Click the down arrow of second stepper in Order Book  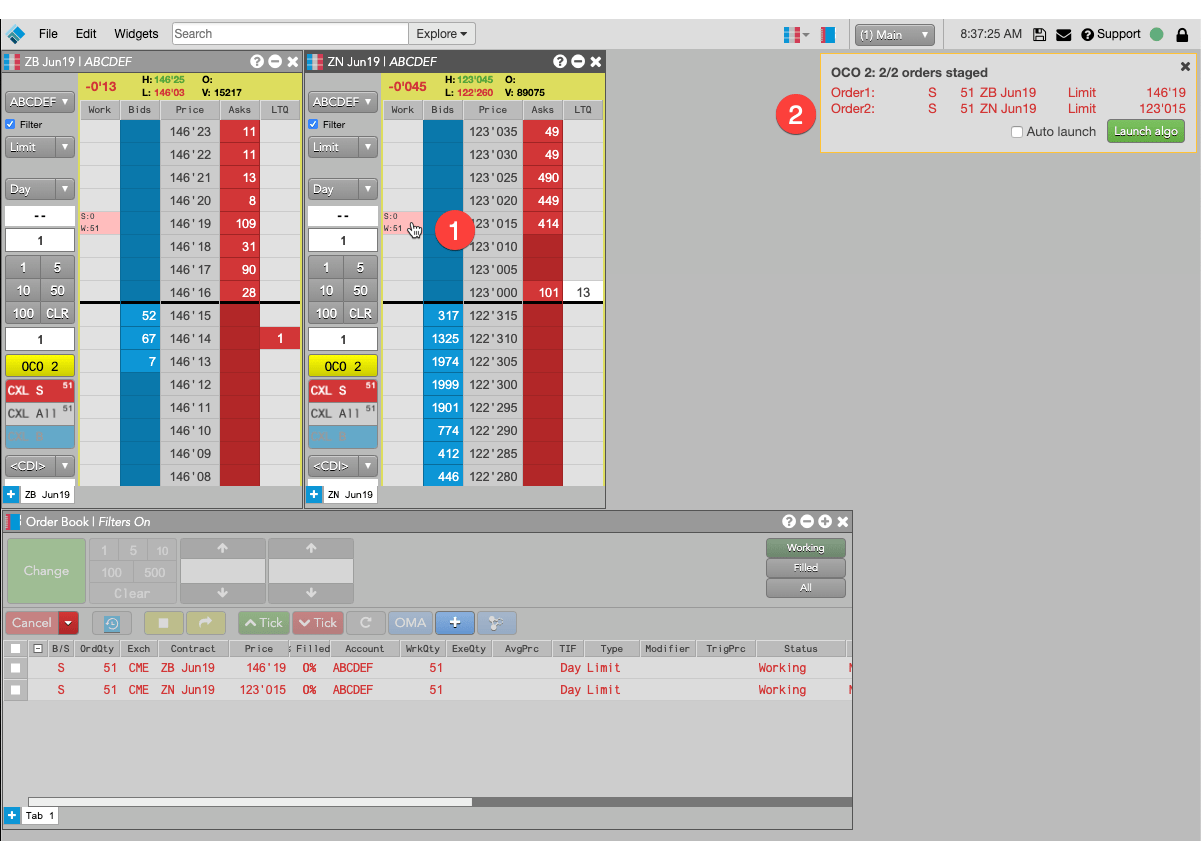click(x=311, y=593)
